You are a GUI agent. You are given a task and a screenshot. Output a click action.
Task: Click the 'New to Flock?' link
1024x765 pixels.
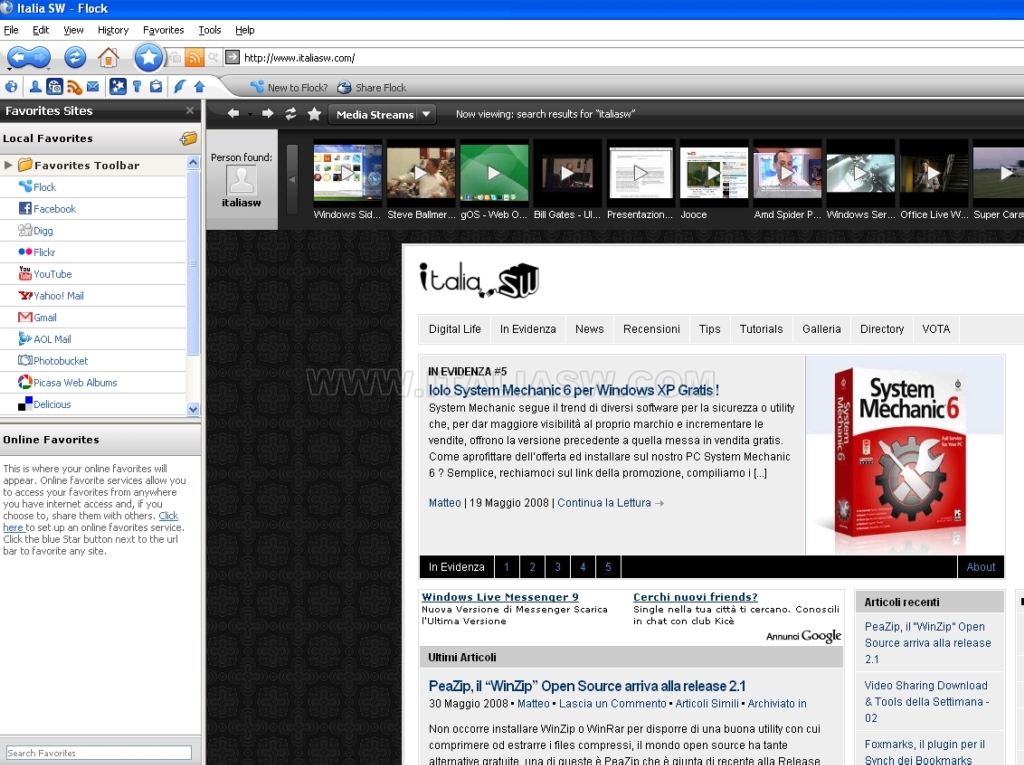coord(289,87)
